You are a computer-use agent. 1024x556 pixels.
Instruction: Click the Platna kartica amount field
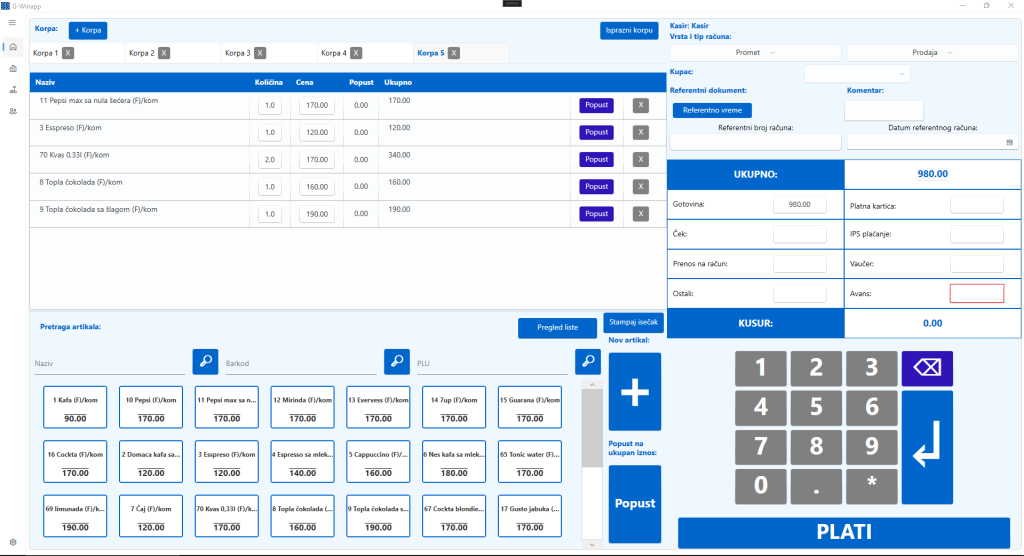click(x=976, y=205)
